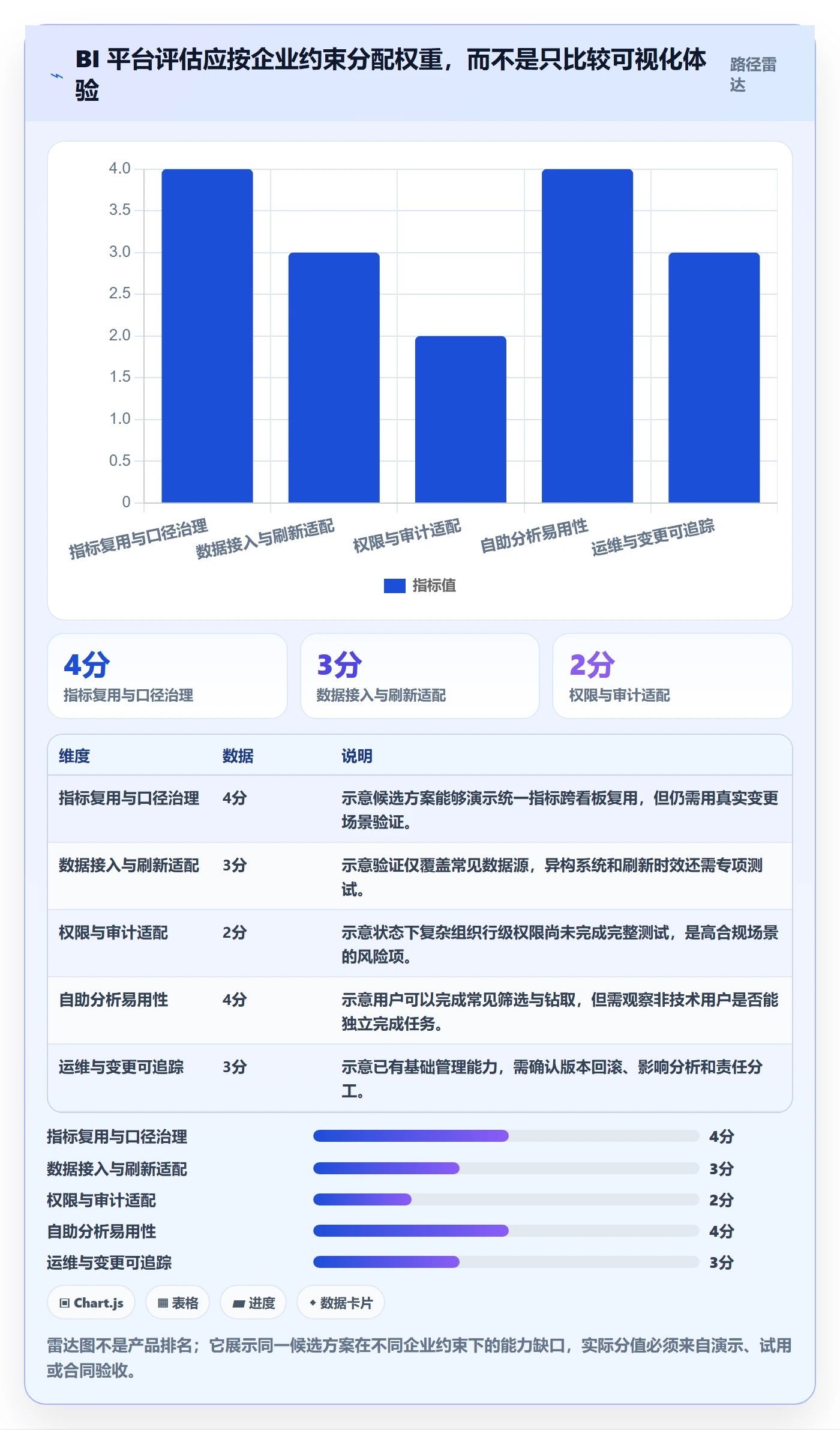840x1430 pixels.
Task: Click the 说明 column header
Action: tap(357, 756)
